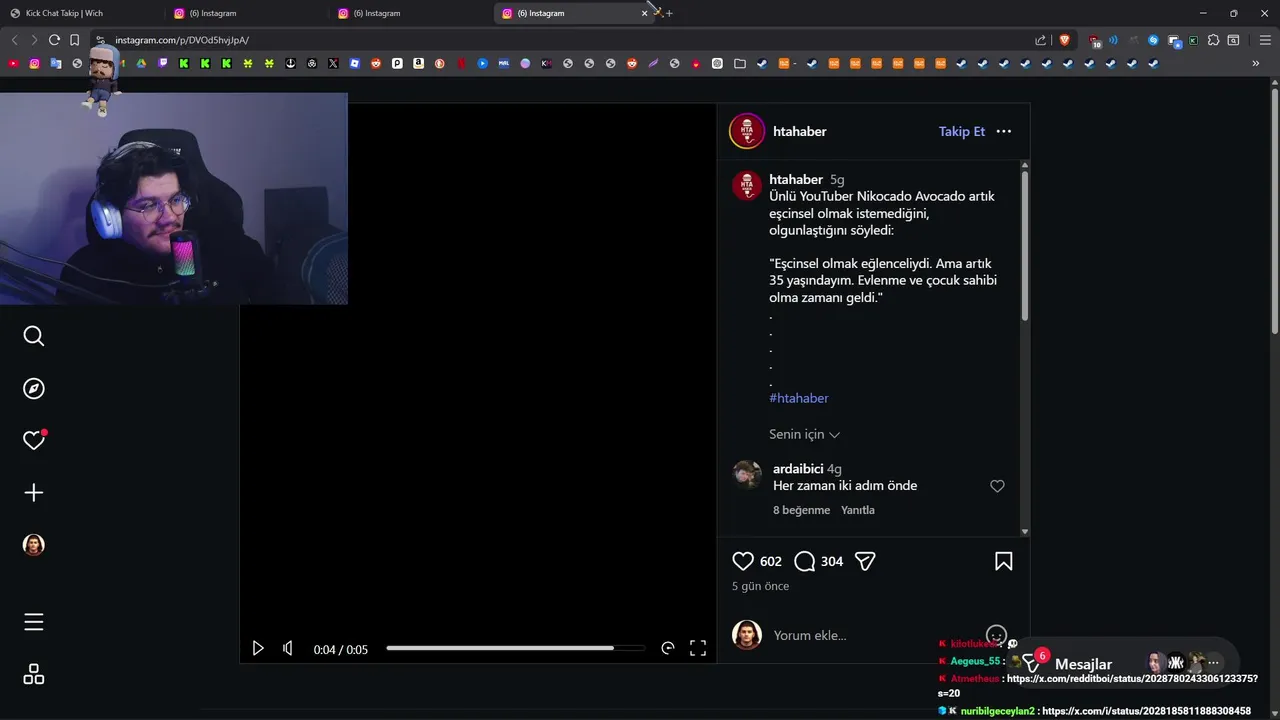
Task: Mute or unmute the video audio
Action: pyautogui.click(x=288, y=648)
